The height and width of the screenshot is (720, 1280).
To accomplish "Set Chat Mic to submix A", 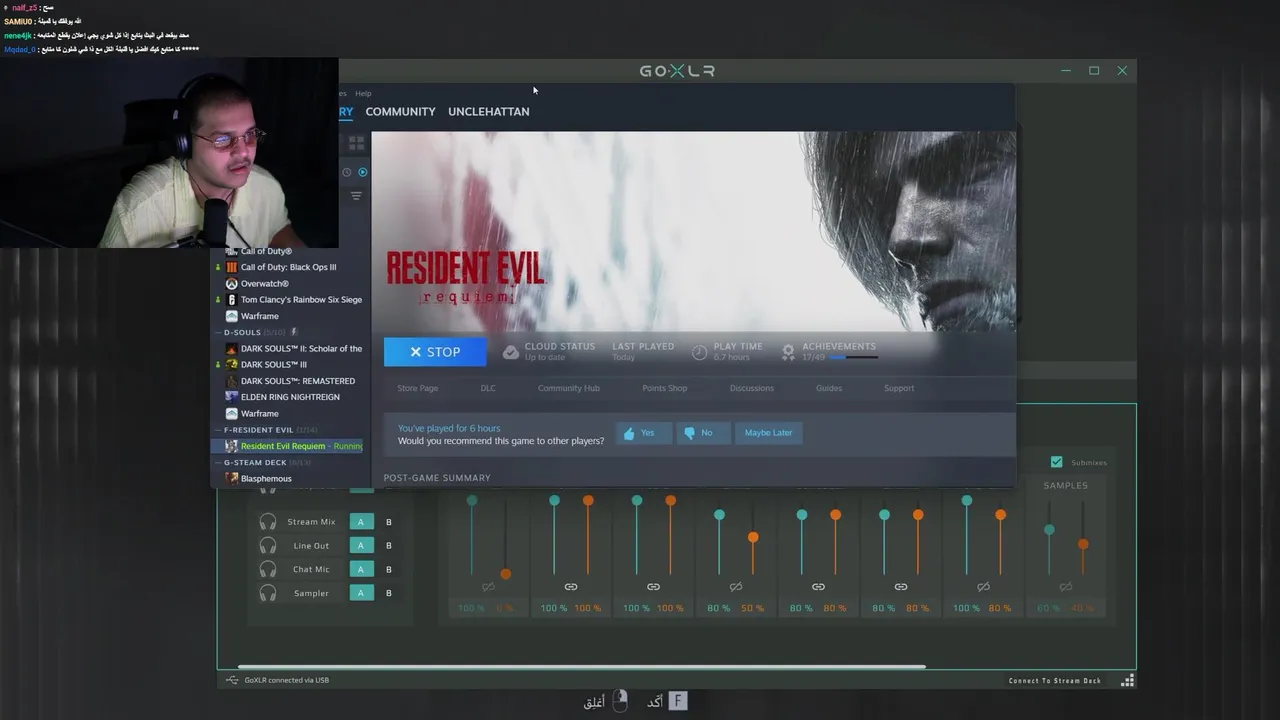I will 361,569.
